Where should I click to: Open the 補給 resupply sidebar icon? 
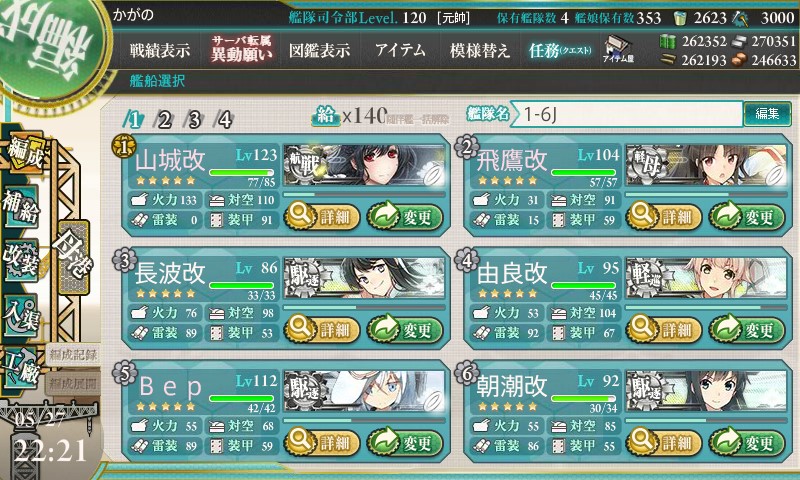21,207
